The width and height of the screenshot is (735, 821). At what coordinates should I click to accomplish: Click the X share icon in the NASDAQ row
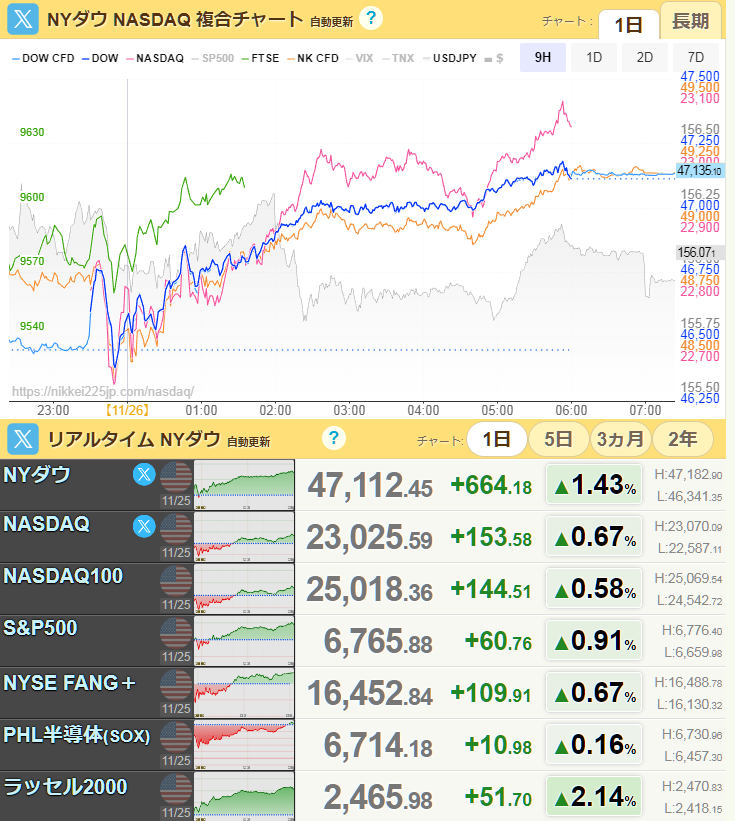(144, 525)
